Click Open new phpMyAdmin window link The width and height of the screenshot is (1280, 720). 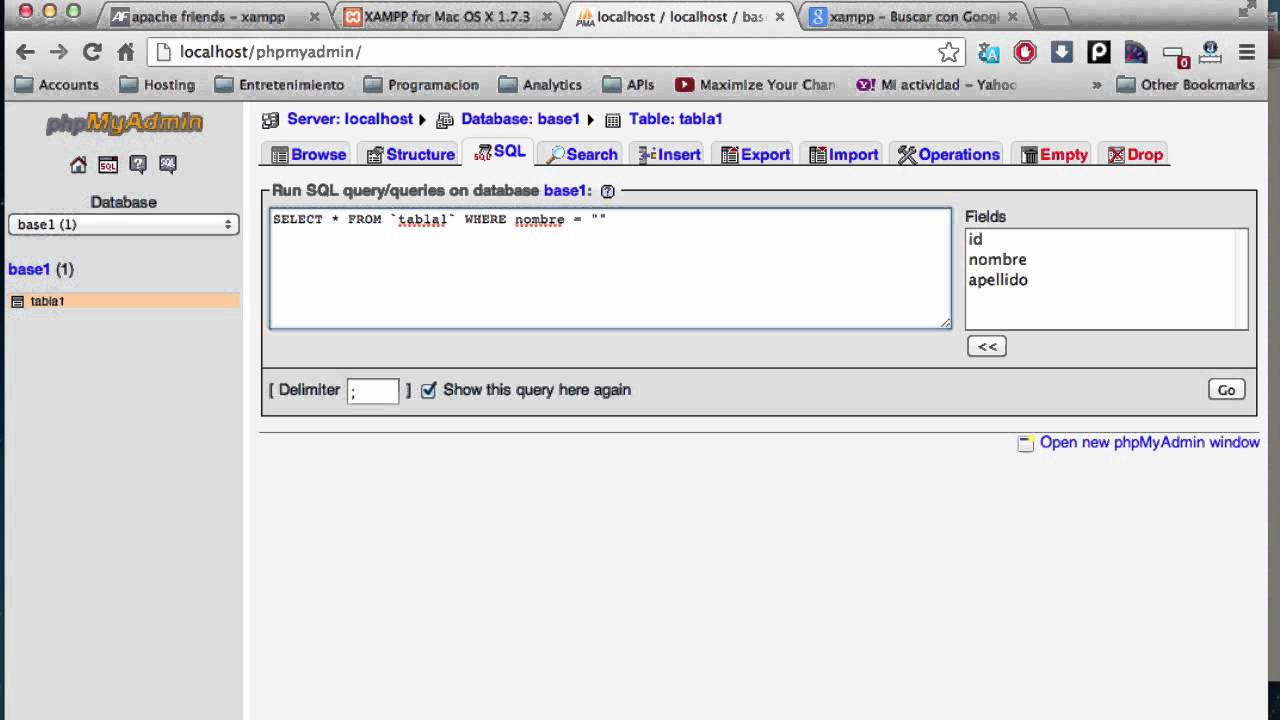pyautogui.click(x=1149, y=442)
